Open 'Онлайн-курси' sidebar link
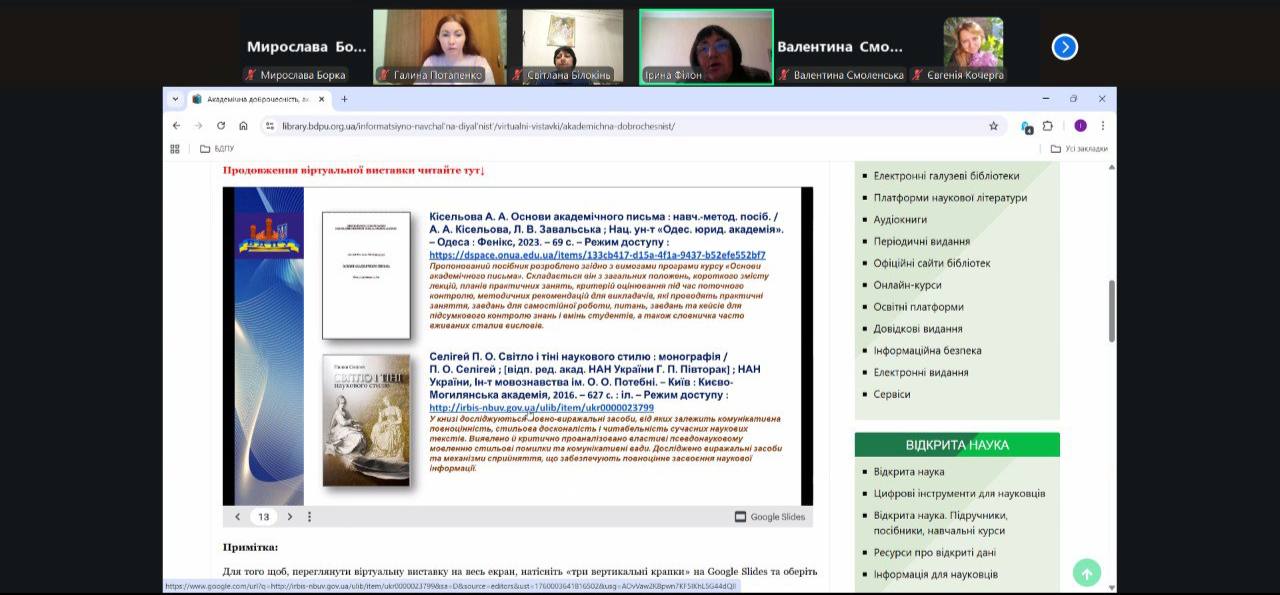 point(907,285)
